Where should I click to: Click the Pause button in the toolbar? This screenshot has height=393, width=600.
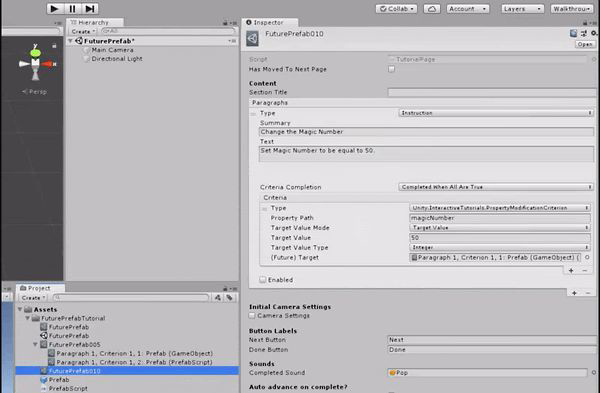72,8
